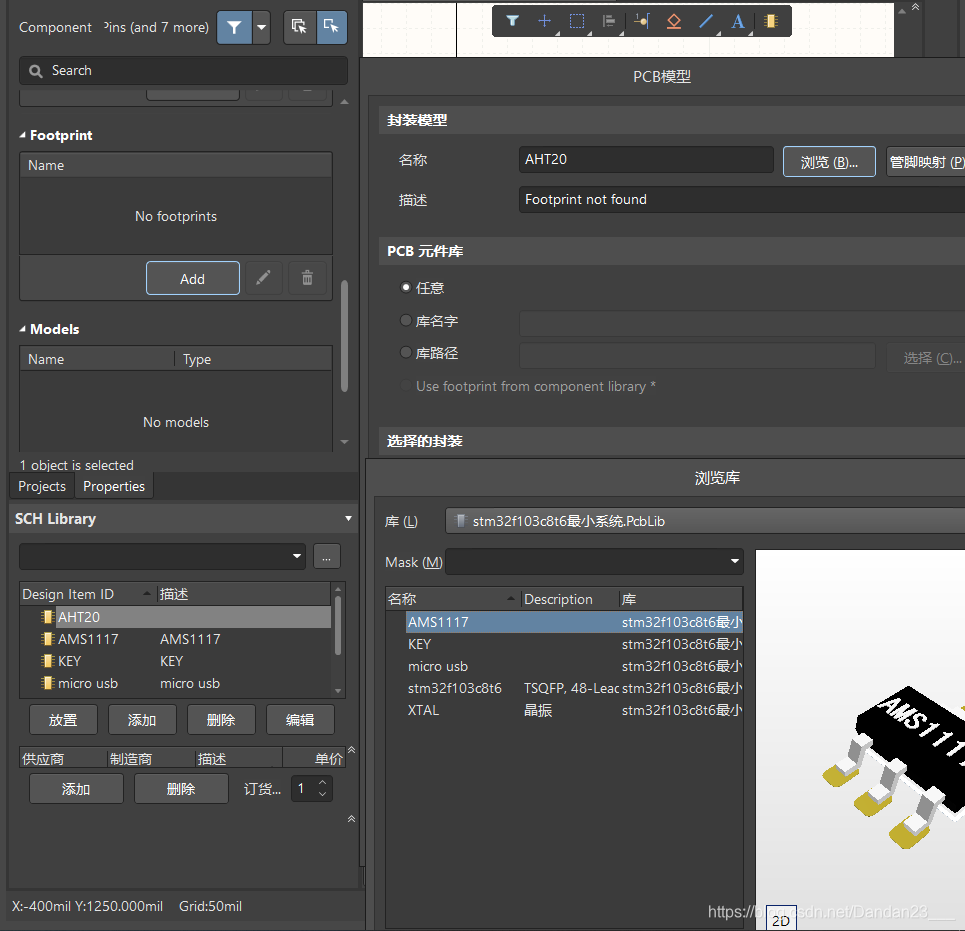Collapse the Footprint section
Screen dimensions: 965x931
(x=24, y=135)
